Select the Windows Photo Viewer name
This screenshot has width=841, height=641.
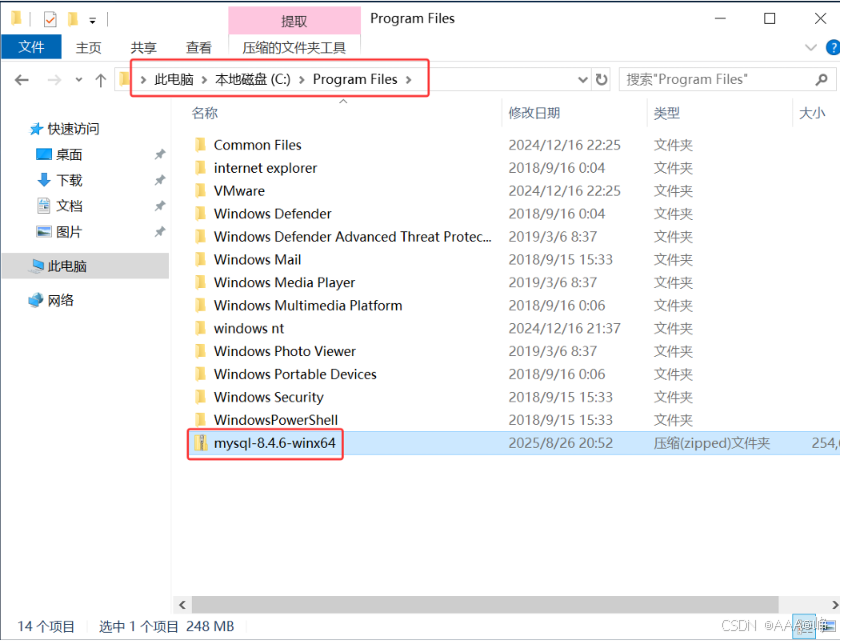285,351
